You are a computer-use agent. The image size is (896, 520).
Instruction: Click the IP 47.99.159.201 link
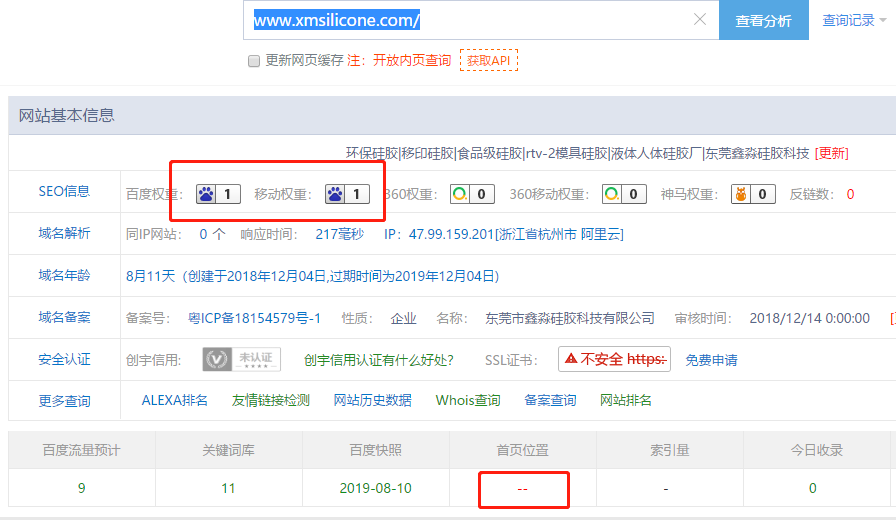click(503, 234)
